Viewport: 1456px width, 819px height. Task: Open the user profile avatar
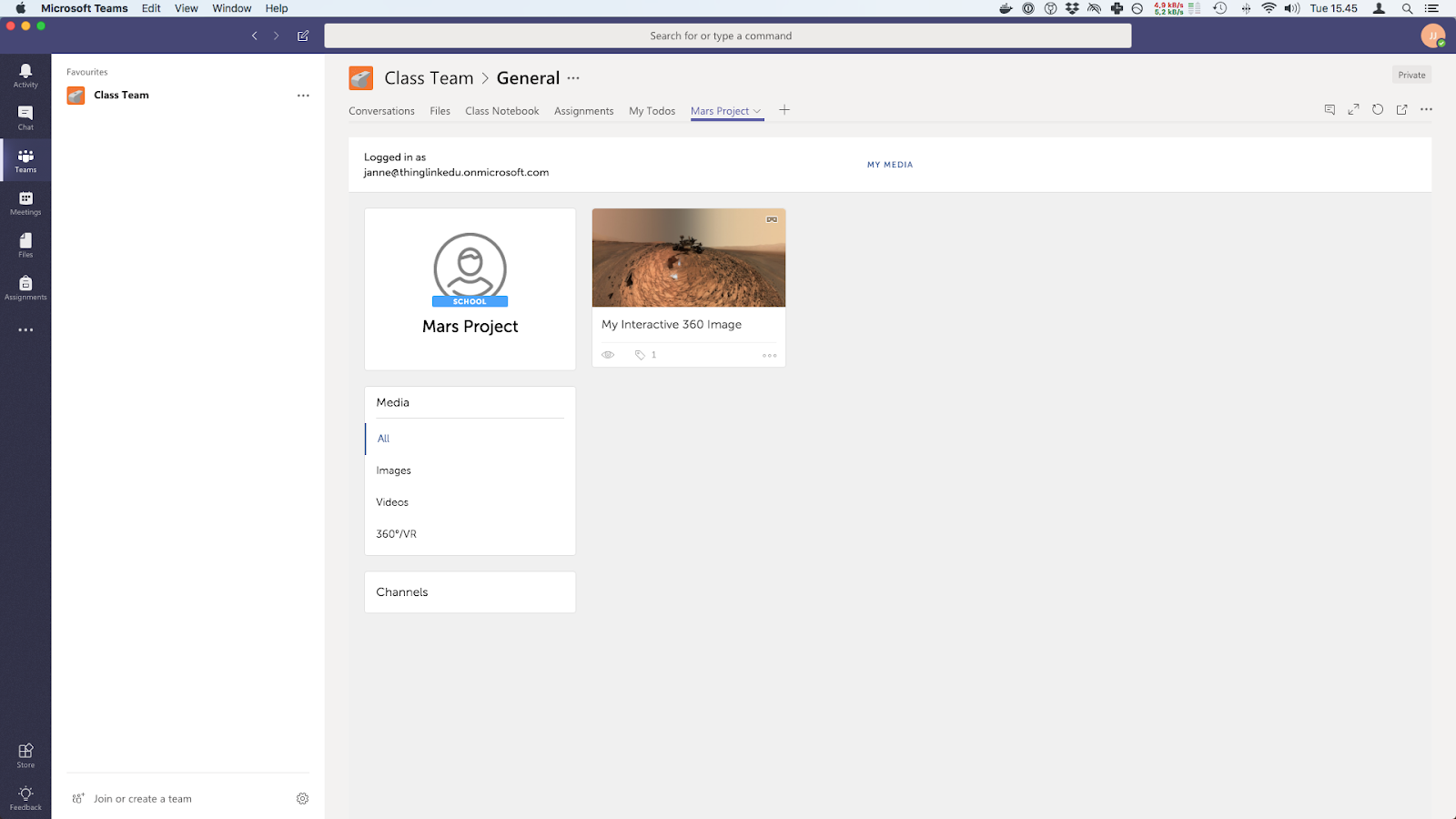[x=1433, y=35]
